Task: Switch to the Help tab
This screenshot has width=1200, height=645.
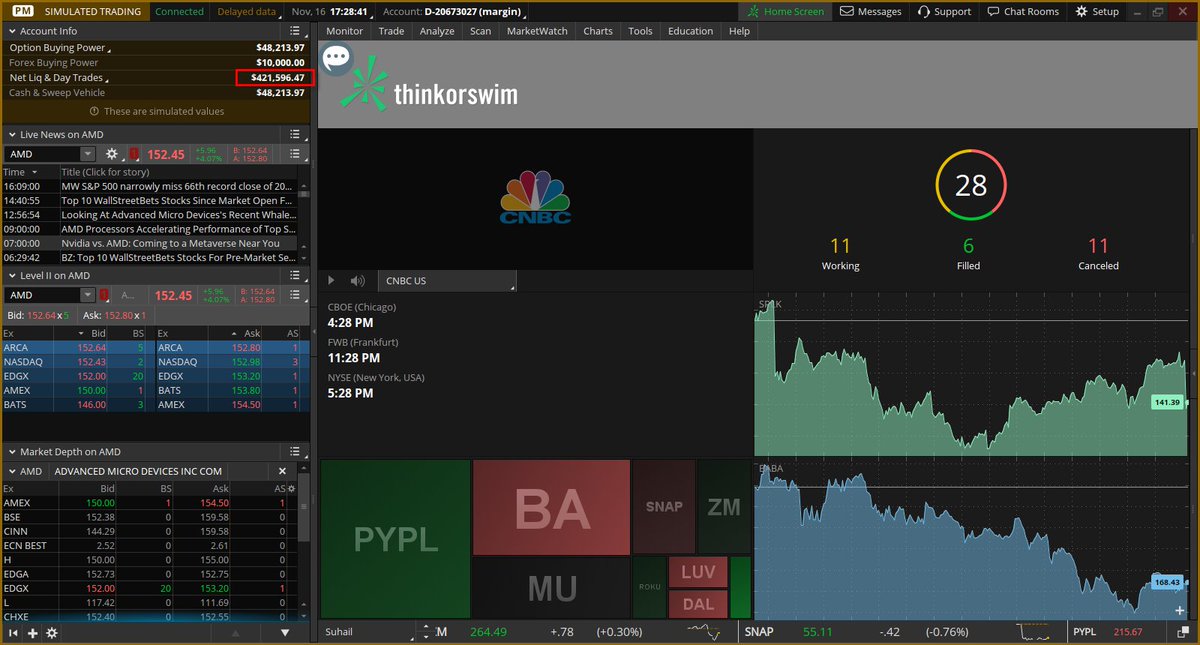Action: point(739,31)
